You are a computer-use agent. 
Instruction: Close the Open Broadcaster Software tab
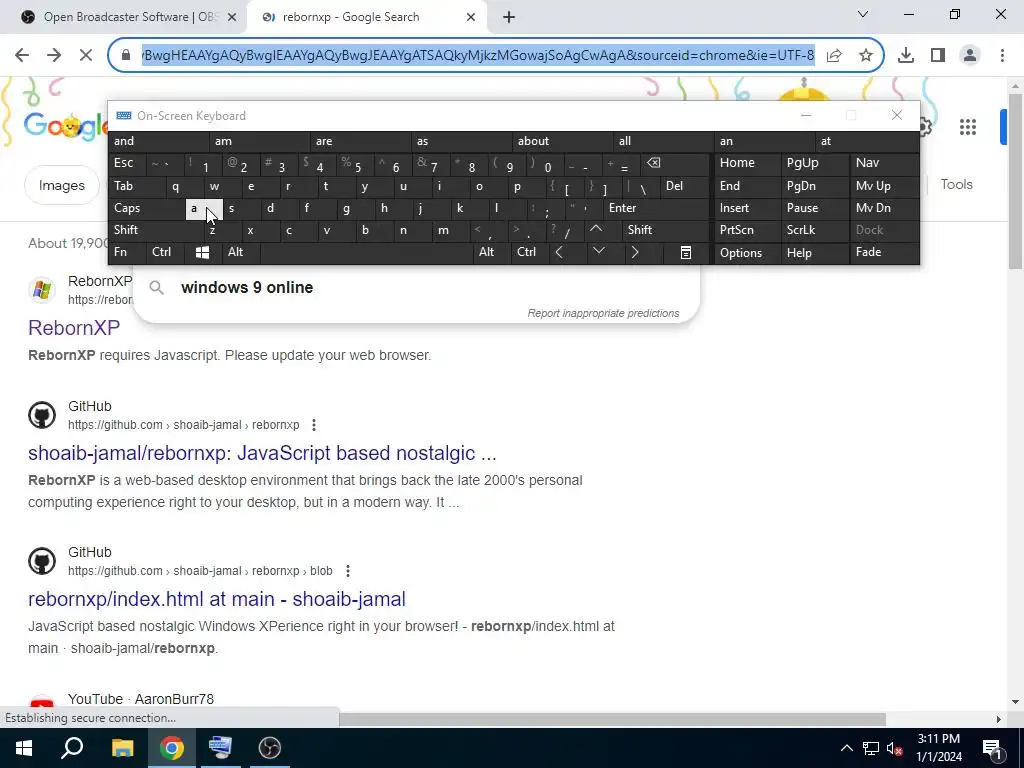tap(232, 18)
